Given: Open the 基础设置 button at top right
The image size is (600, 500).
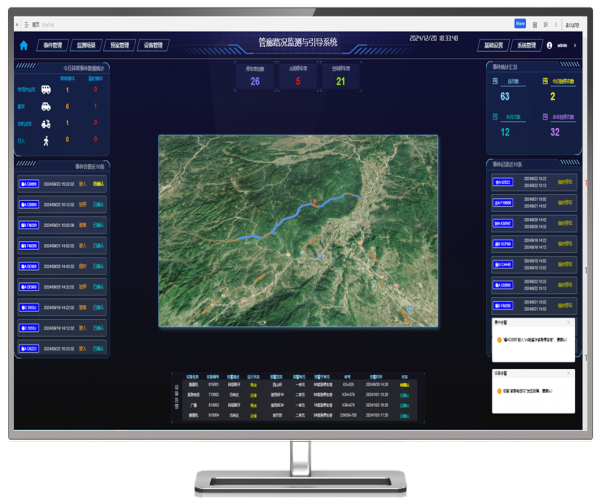Looking at the screenshot, I should [494, 45].
